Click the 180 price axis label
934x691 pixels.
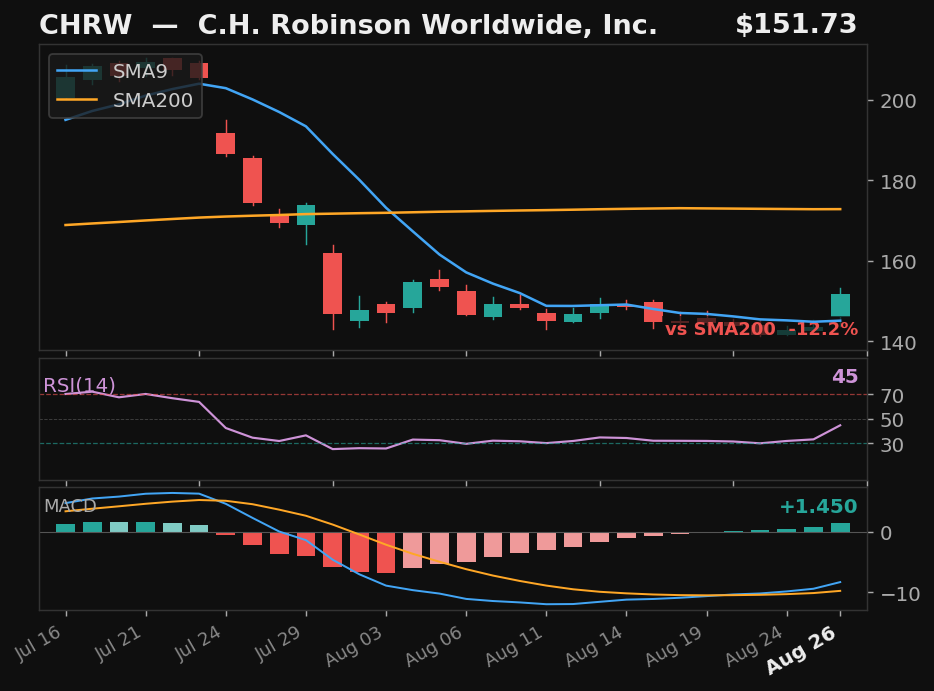click(x=898, y=182)
